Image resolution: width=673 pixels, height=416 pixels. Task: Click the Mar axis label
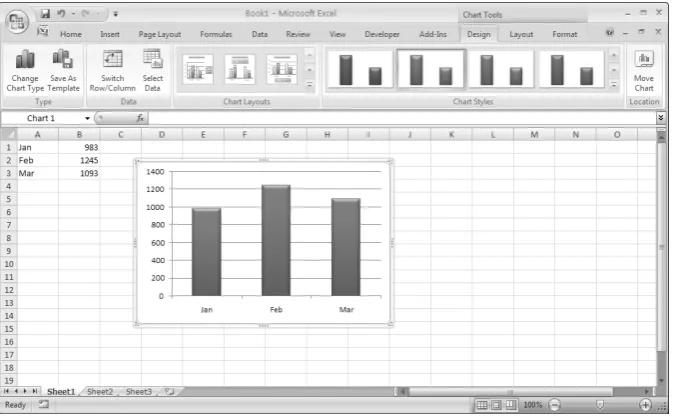coord(346,310)
